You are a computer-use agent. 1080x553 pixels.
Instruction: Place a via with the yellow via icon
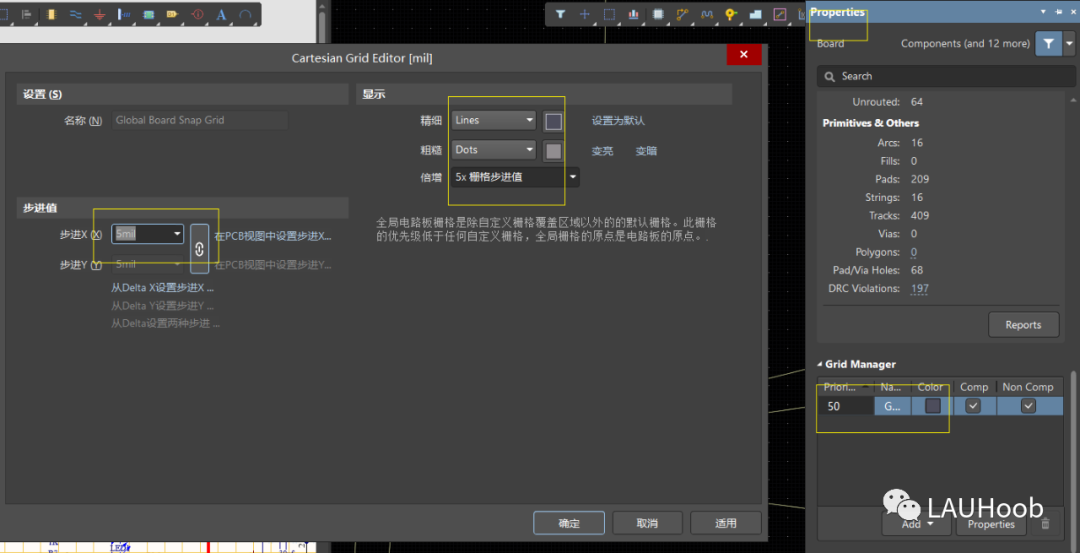731,14
